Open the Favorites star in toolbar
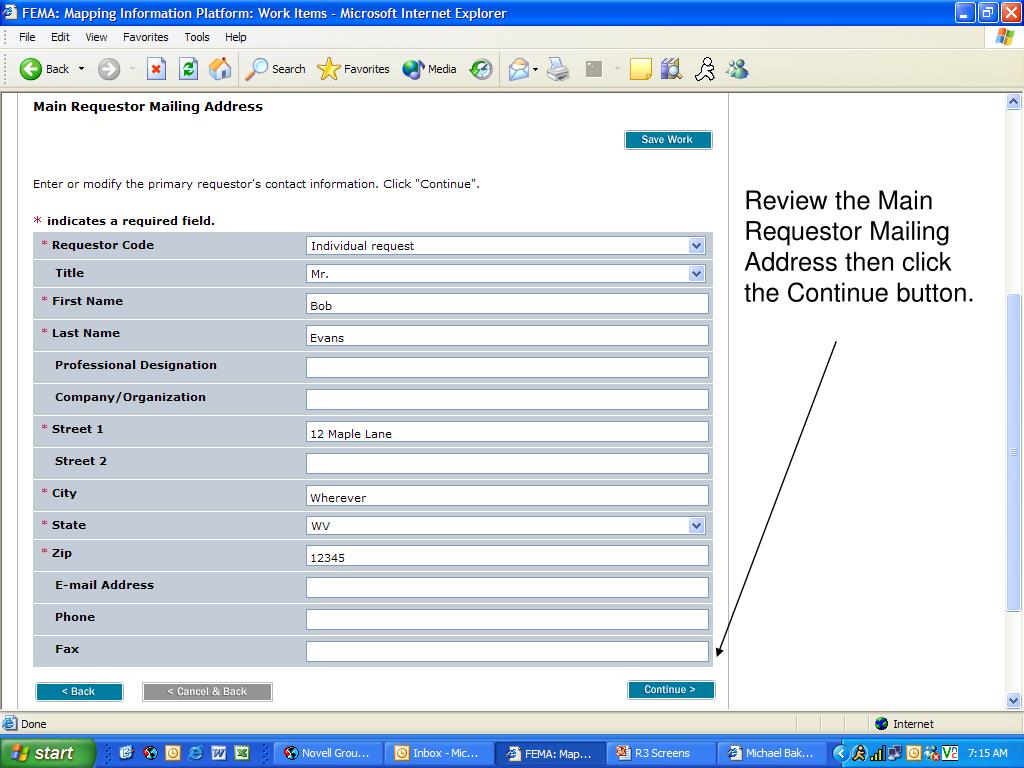 (328, 69)
